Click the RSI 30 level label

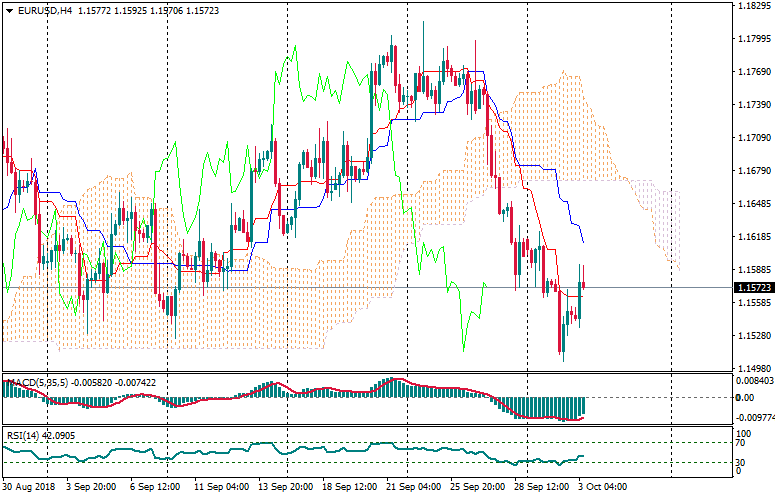coord(741,463)
